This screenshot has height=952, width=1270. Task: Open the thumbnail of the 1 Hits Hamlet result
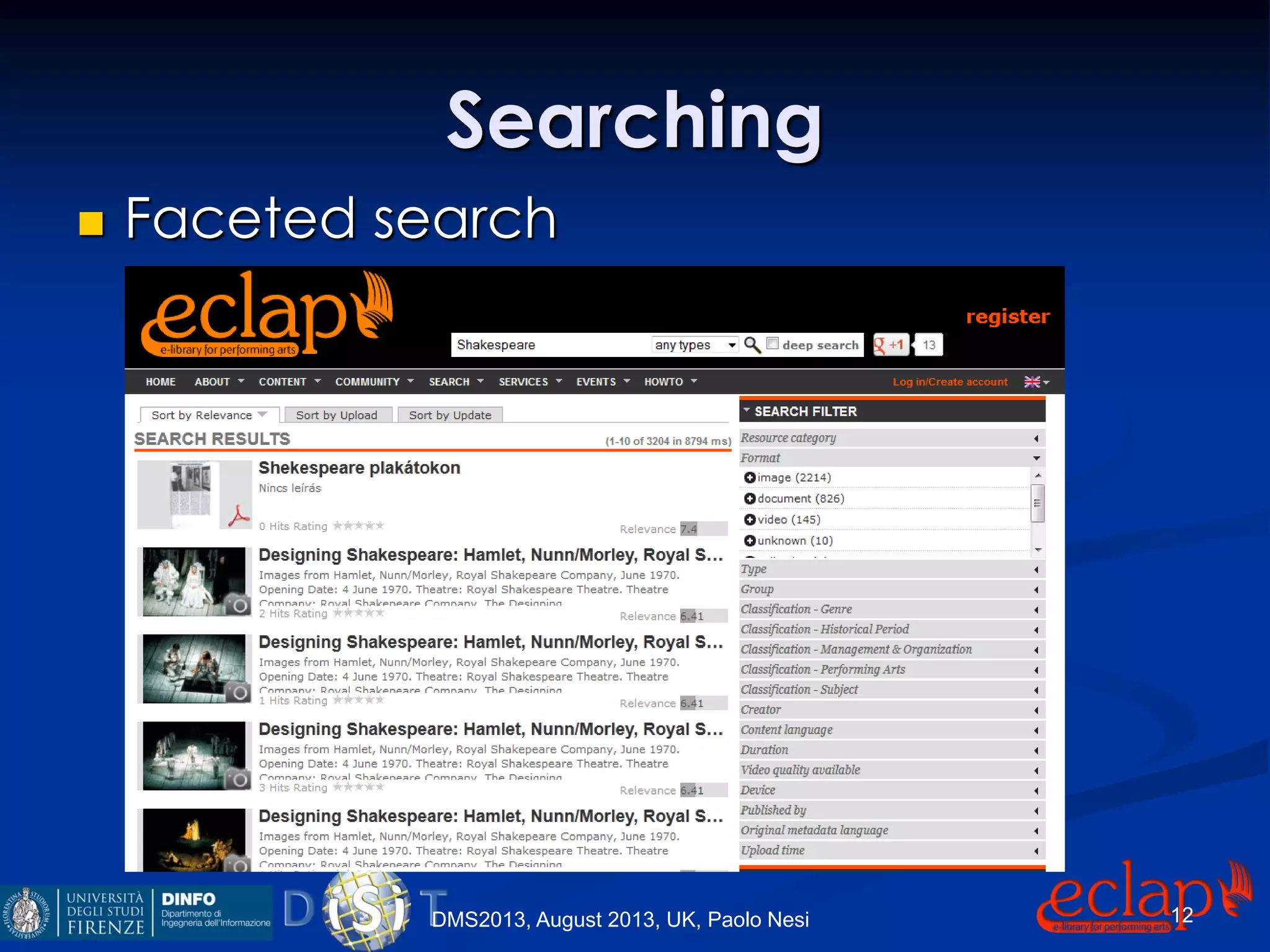(x=194, y=669)
